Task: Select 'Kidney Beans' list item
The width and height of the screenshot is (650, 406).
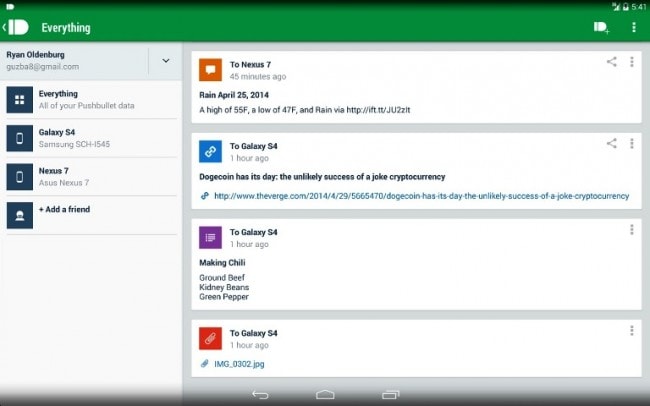Action: (x=224, y=287)
